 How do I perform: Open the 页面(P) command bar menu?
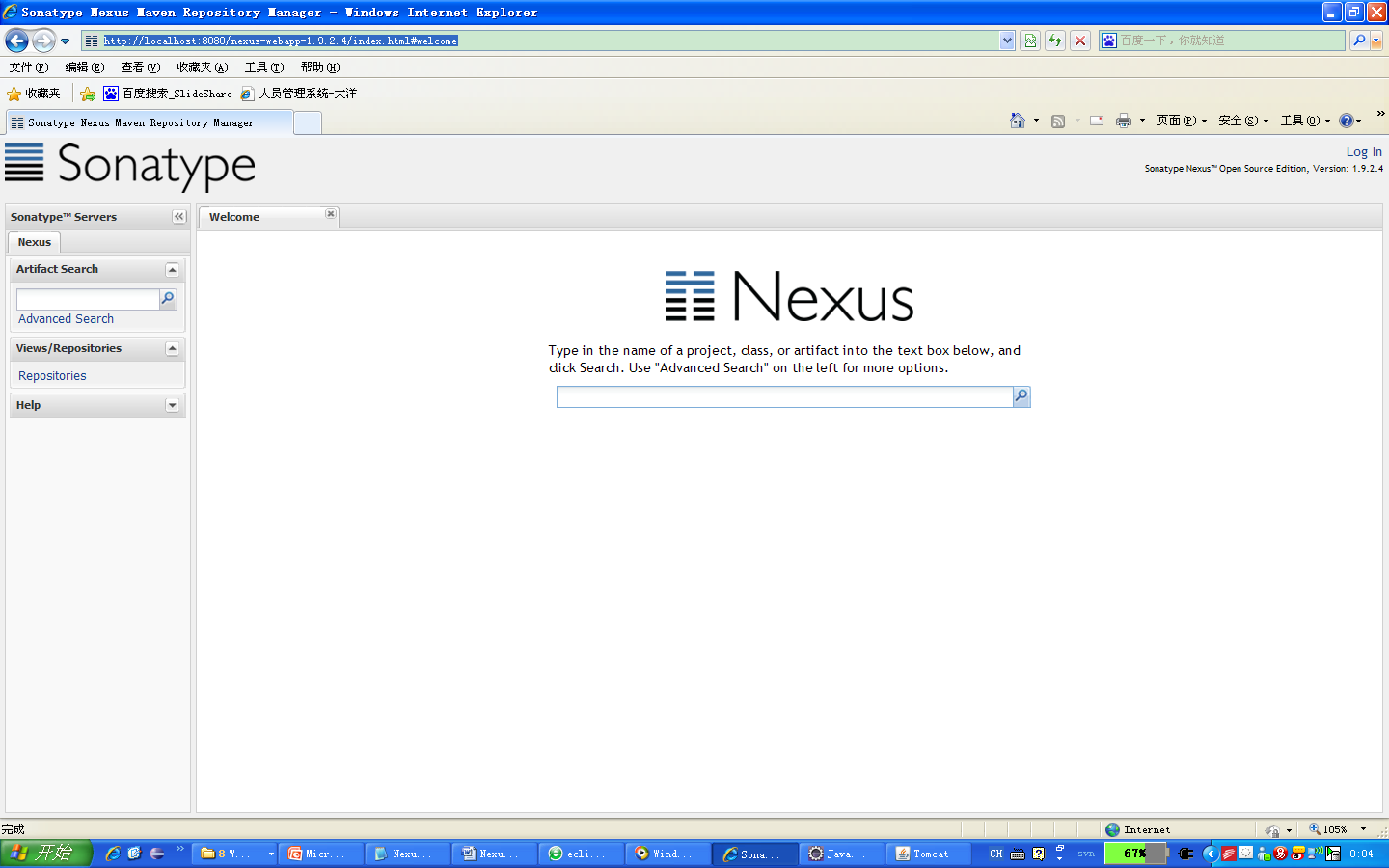tap(1182, 121)
